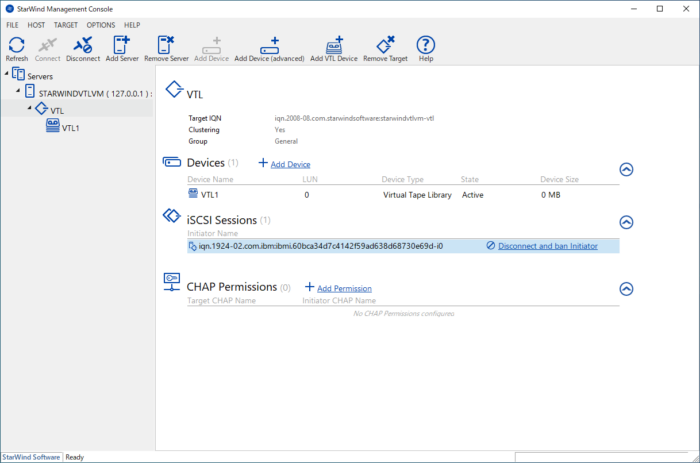Viewport: 700px width, 463px height.
Task: Click plus icon next to Add Device link
Action: [263, 163]
